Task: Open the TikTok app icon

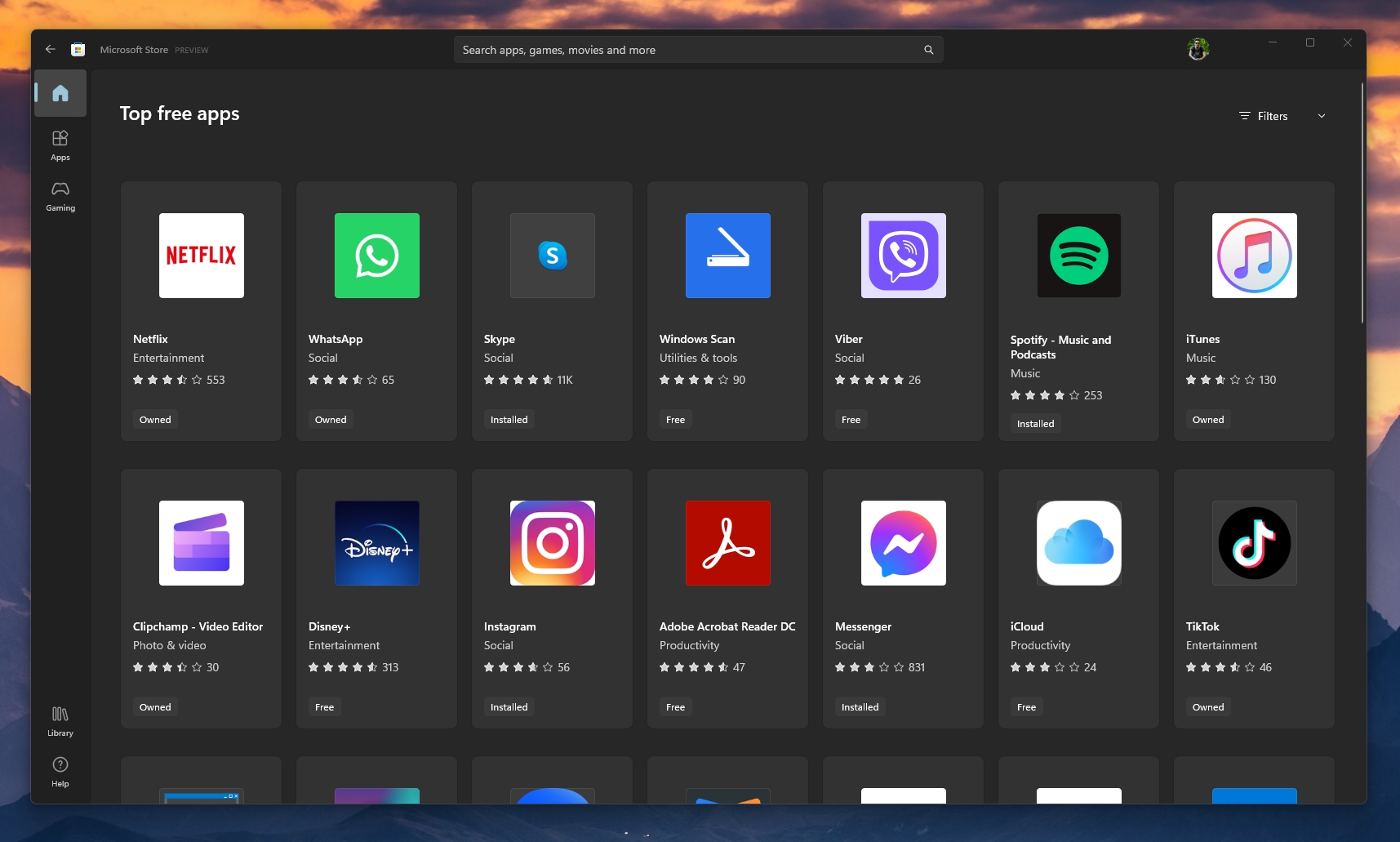Action: 1253,543
